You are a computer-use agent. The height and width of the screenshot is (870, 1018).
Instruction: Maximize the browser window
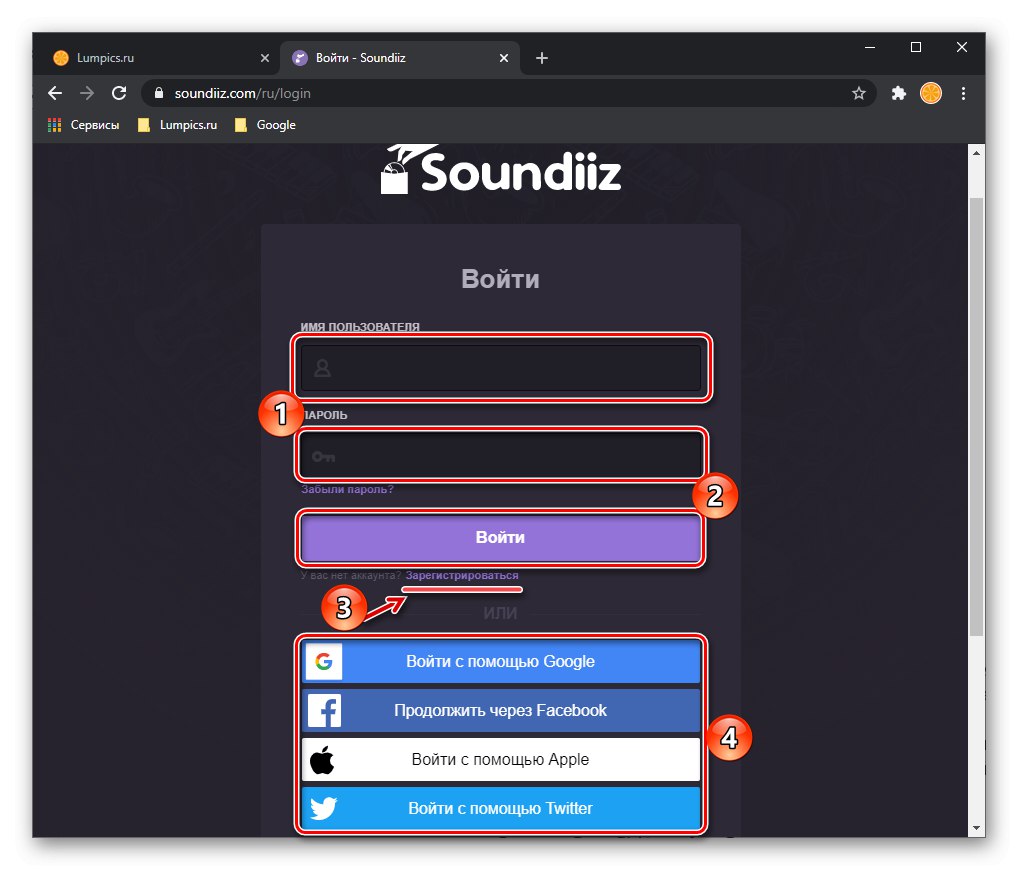pyautogui.click(x=916, y=47)
